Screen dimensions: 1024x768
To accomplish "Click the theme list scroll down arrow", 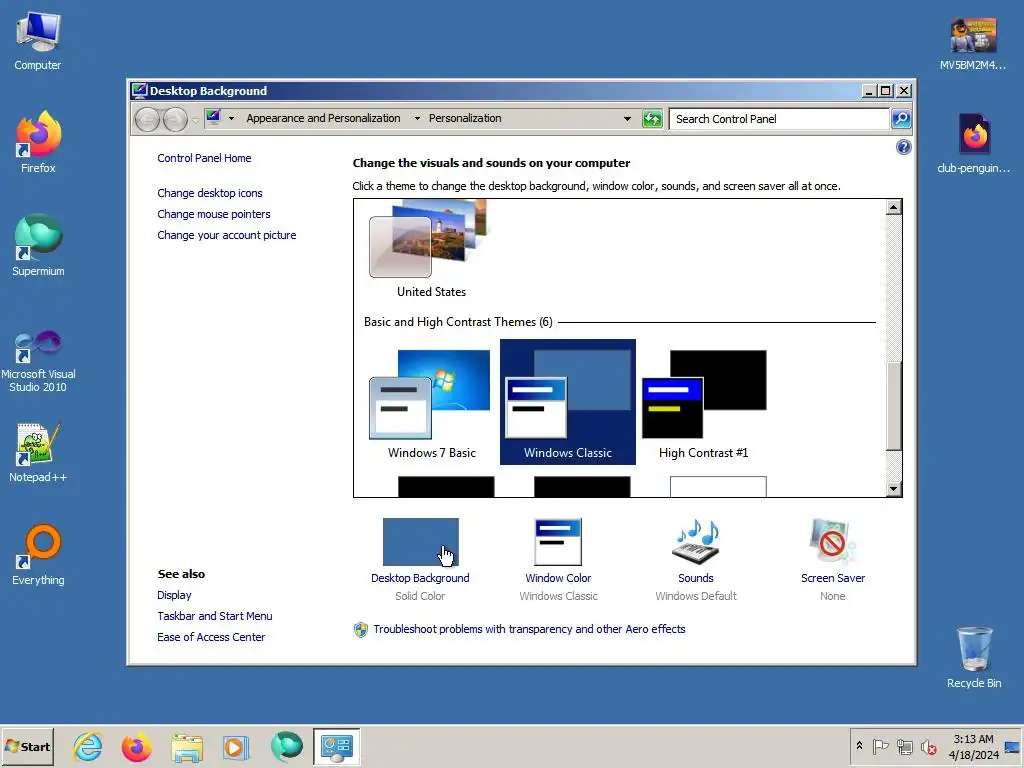I will pyautogui.click(x=893, y=488).
